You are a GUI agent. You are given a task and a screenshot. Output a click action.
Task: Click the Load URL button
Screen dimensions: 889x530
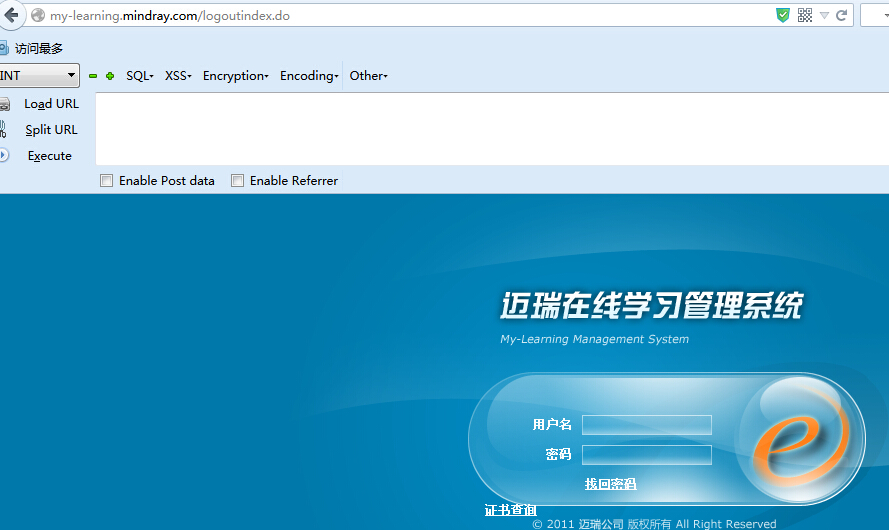tap(51, 104)
